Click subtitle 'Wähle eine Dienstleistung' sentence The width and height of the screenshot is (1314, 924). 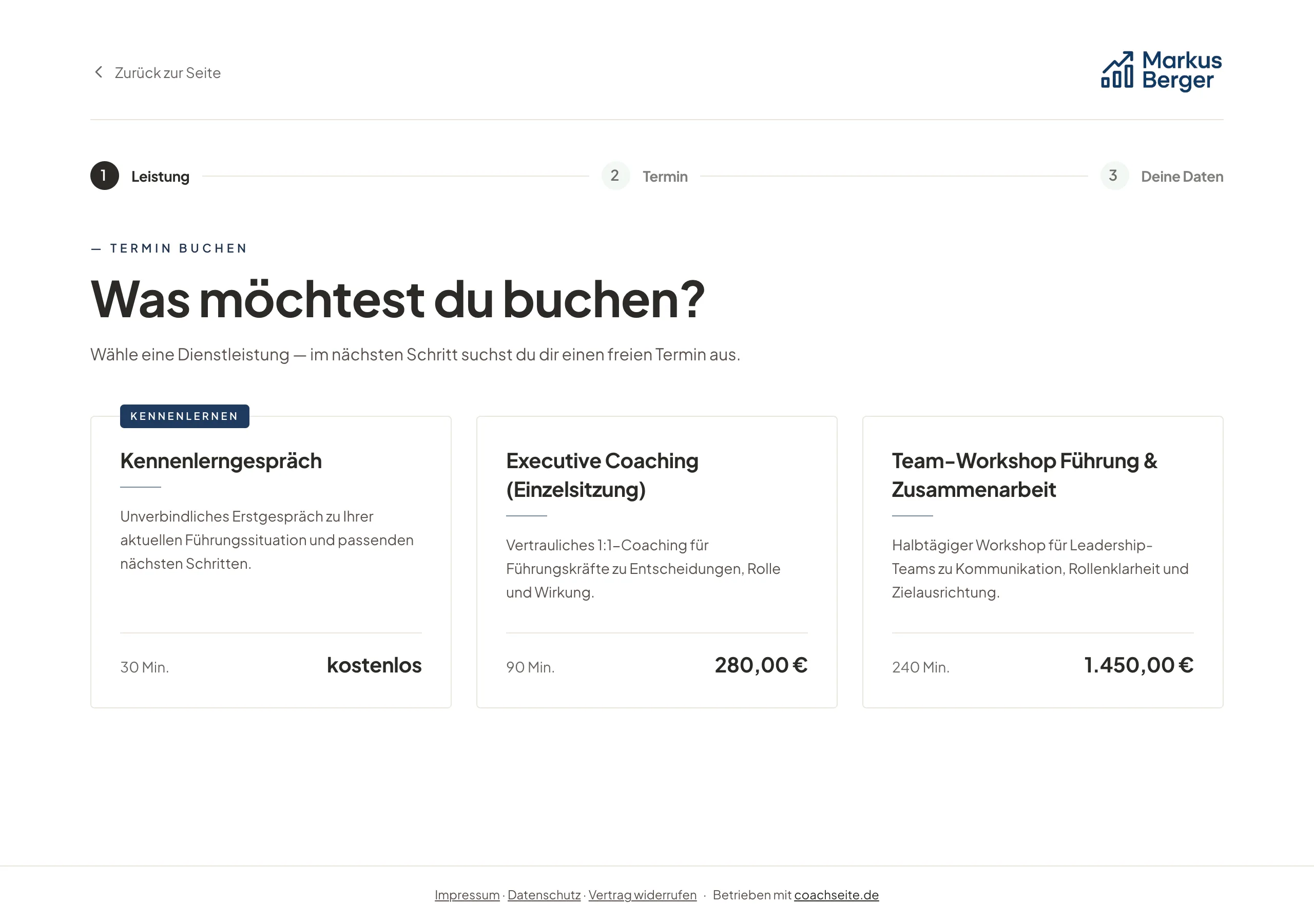[415, 354]
